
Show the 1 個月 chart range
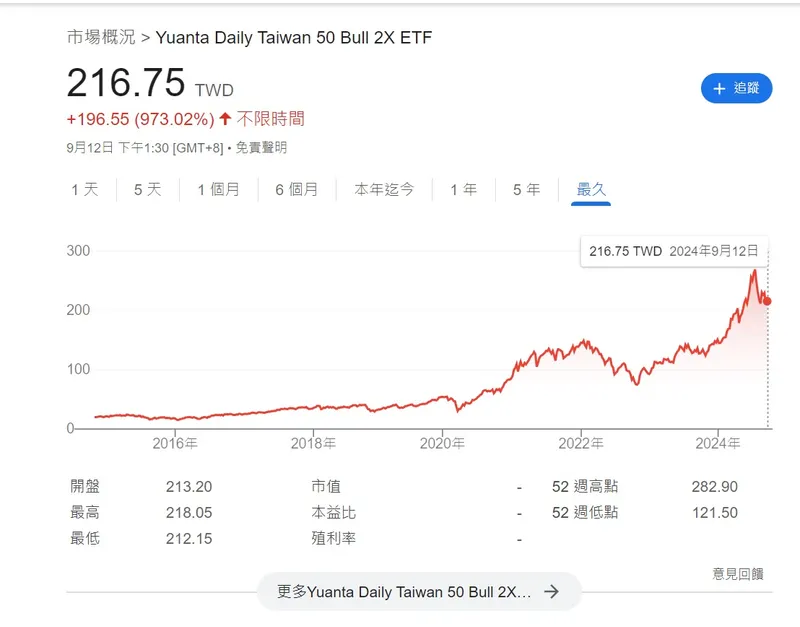click(x=218, y=189)
